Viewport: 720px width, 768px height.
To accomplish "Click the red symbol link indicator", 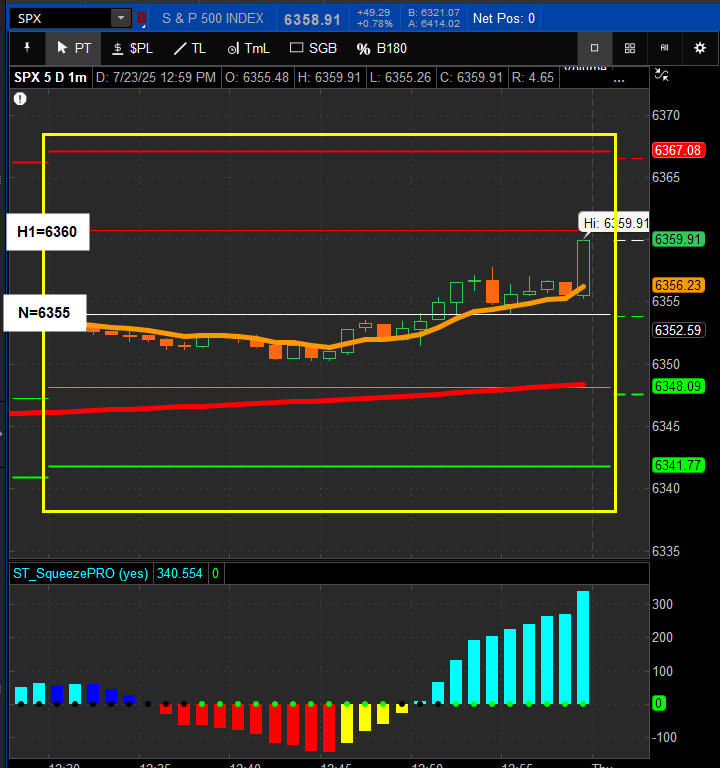I will coord(141,18).
